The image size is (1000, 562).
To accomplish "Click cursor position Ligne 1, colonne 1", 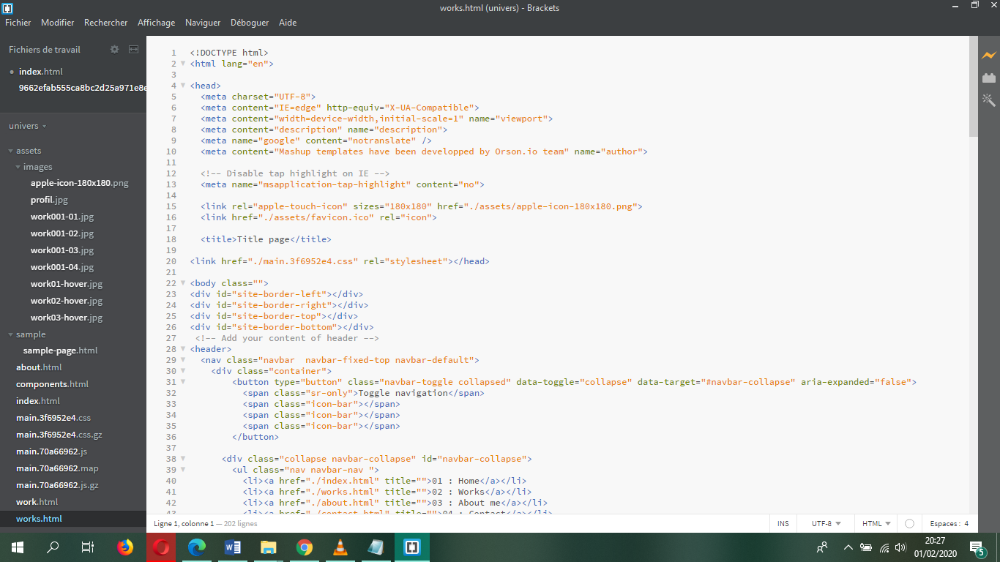I will (184, 523).
